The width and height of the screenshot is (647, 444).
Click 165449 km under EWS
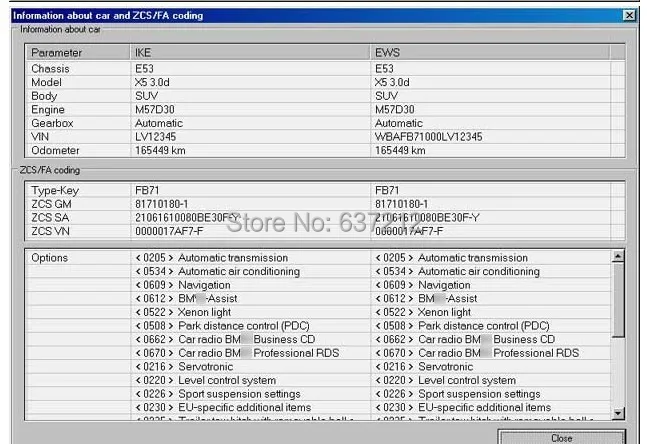400,150
